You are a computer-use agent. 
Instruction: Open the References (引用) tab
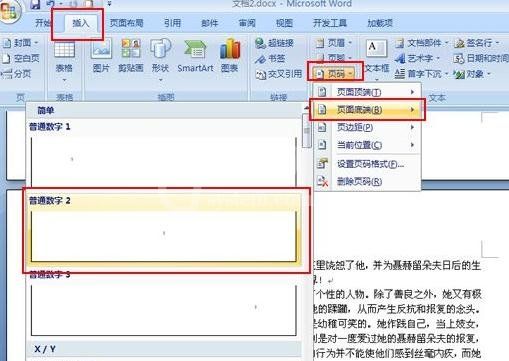172,23
